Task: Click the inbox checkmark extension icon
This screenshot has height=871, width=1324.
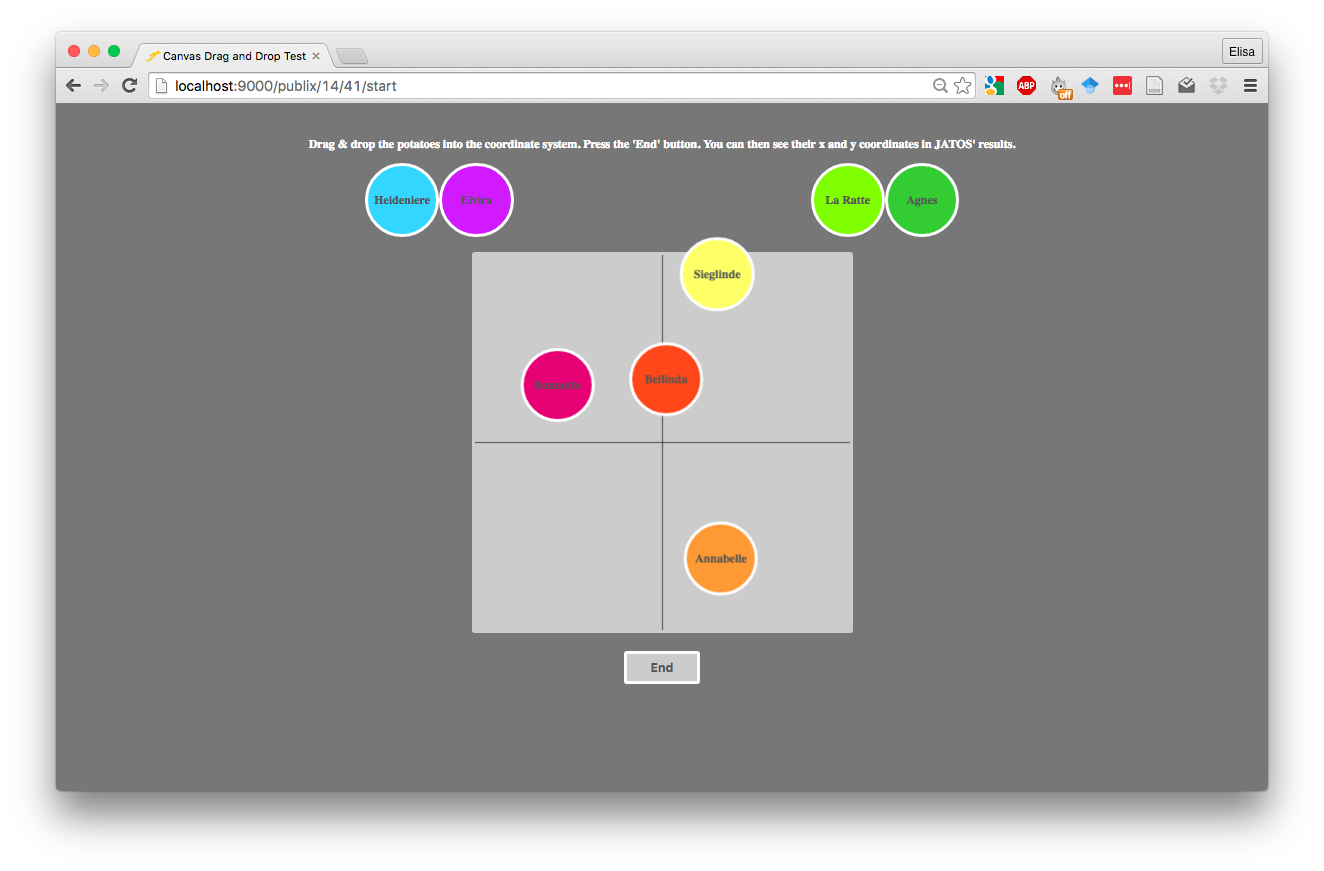Action: coord(1186,86)
